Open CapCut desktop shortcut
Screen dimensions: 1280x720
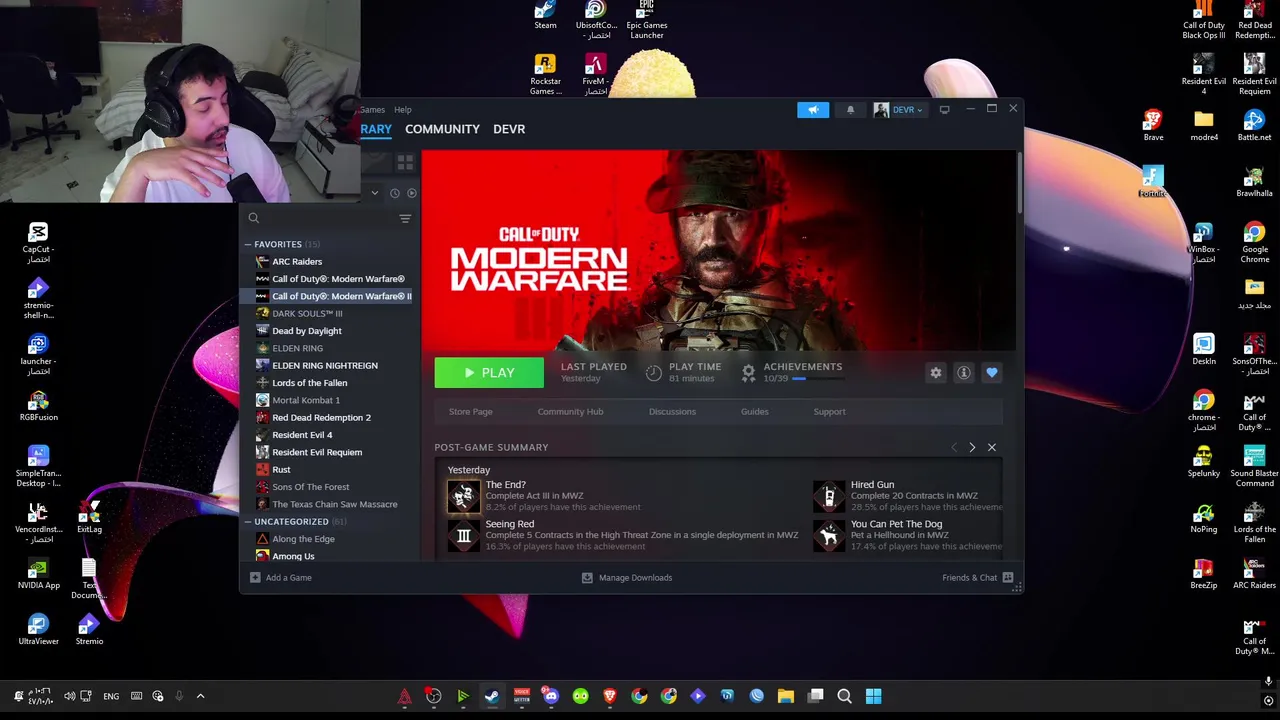[x=38, y=243]
